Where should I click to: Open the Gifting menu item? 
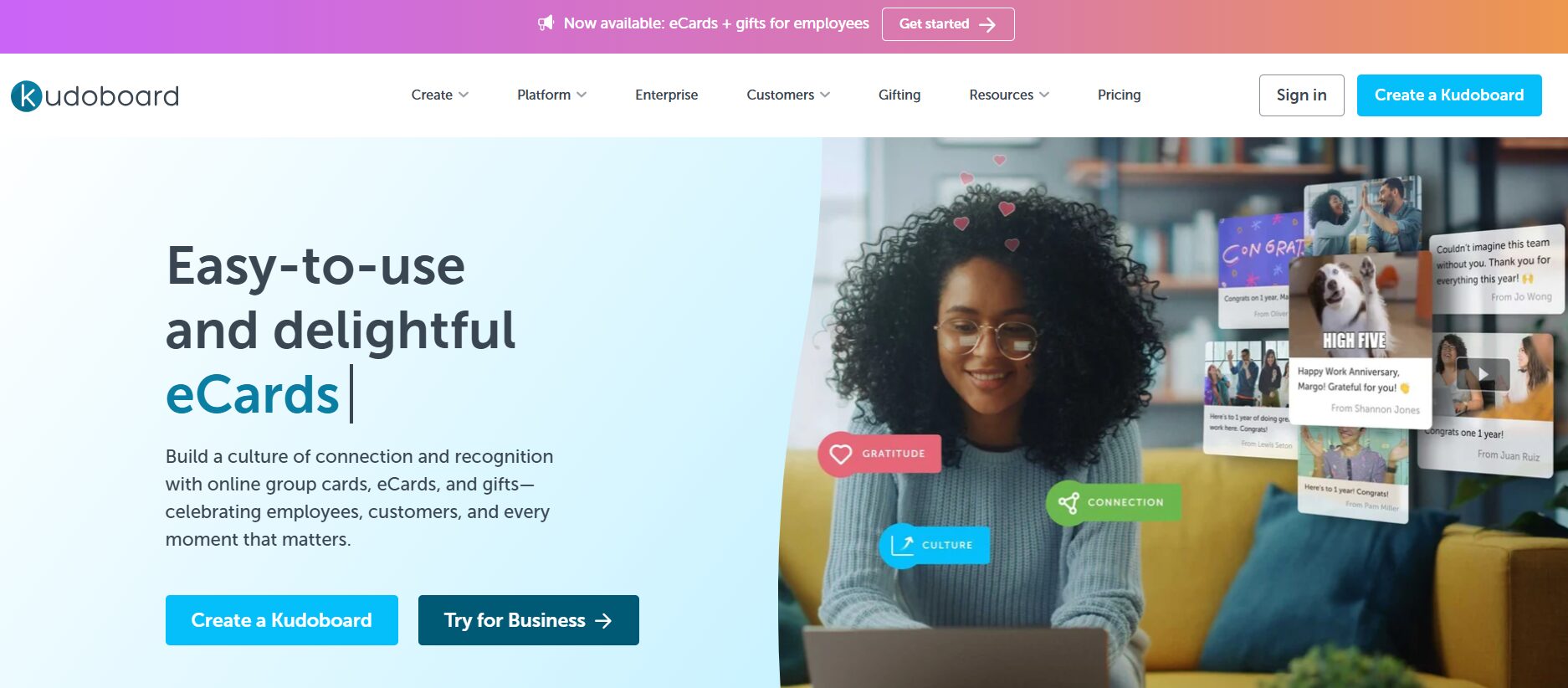click(899, 95)
